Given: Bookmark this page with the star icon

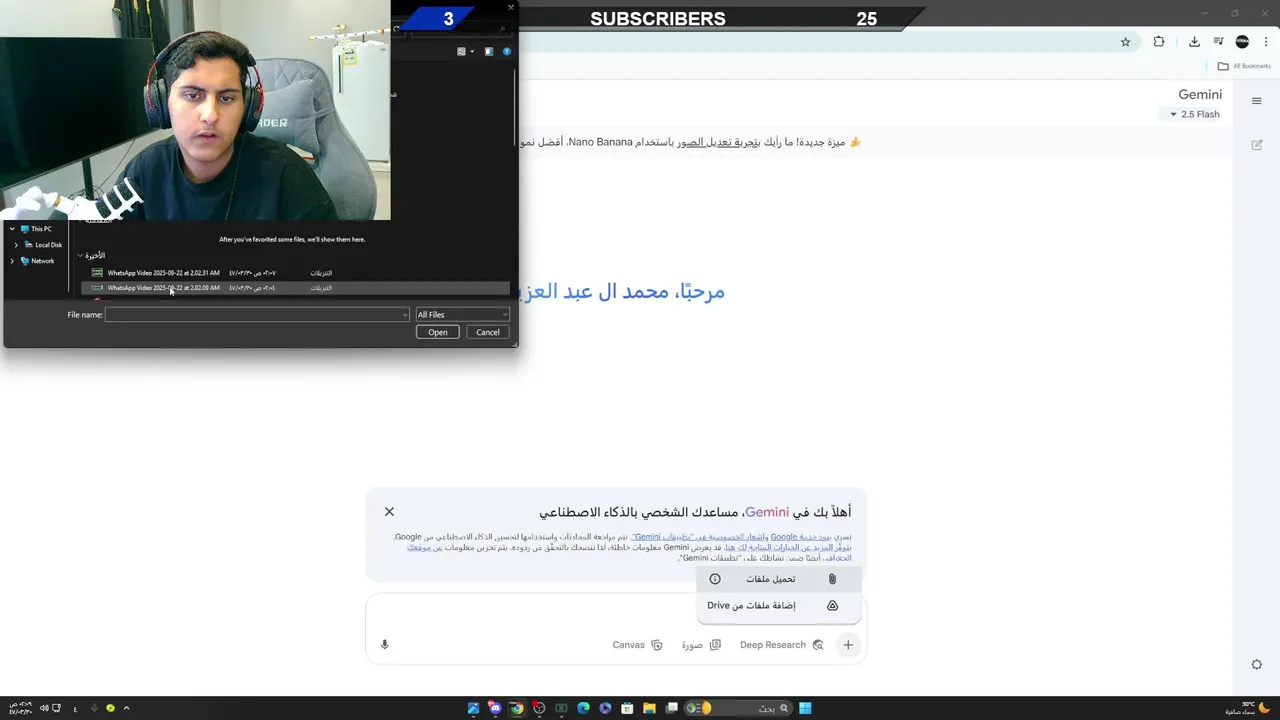Looking at the screenshot, I should (1125, 42).
